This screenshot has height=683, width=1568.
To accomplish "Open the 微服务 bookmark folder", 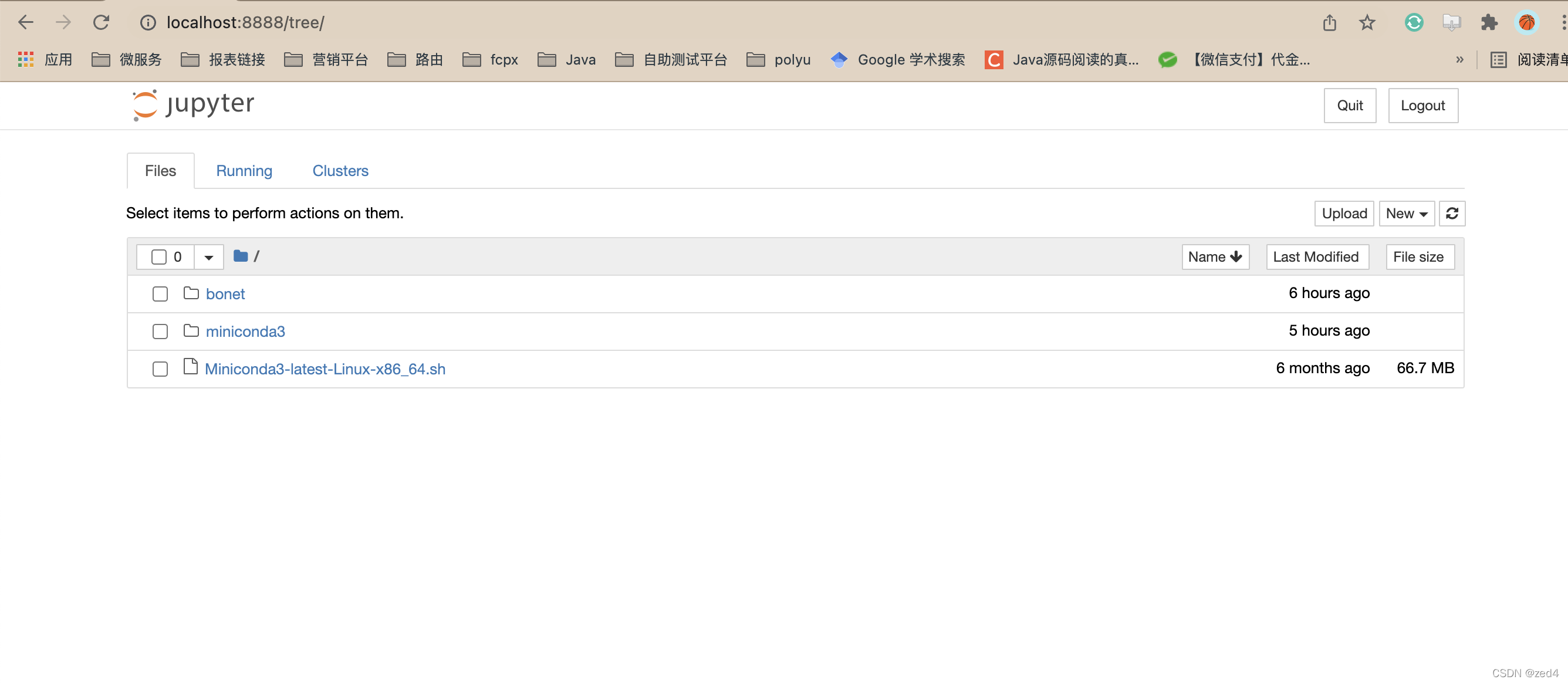I will tap(127, 60).
